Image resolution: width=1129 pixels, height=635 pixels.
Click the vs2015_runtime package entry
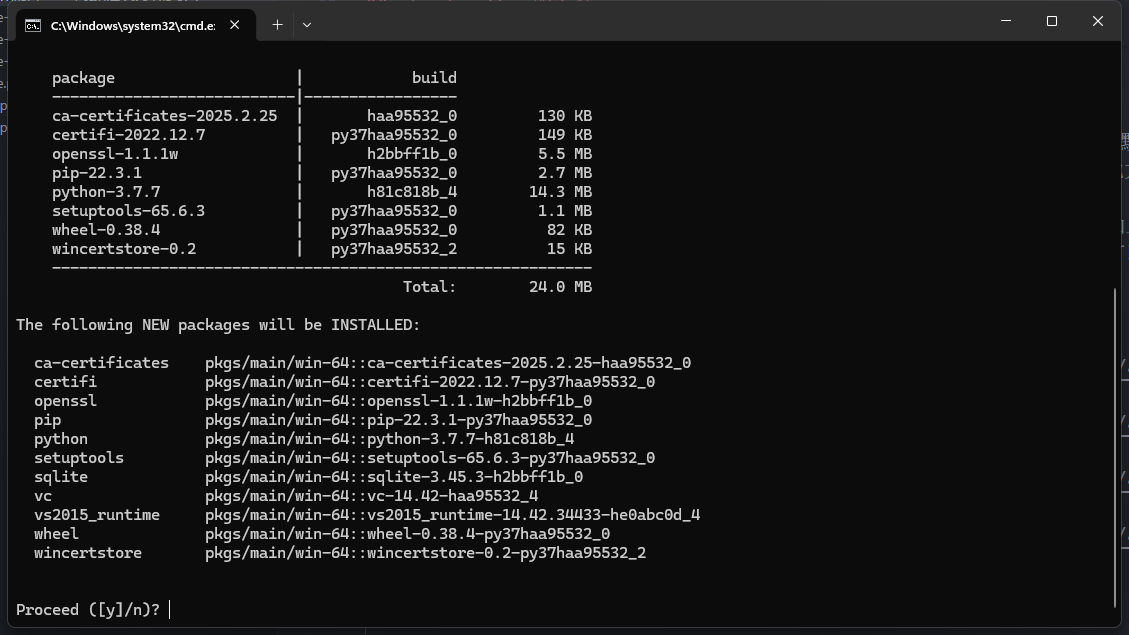click(97, 515)
